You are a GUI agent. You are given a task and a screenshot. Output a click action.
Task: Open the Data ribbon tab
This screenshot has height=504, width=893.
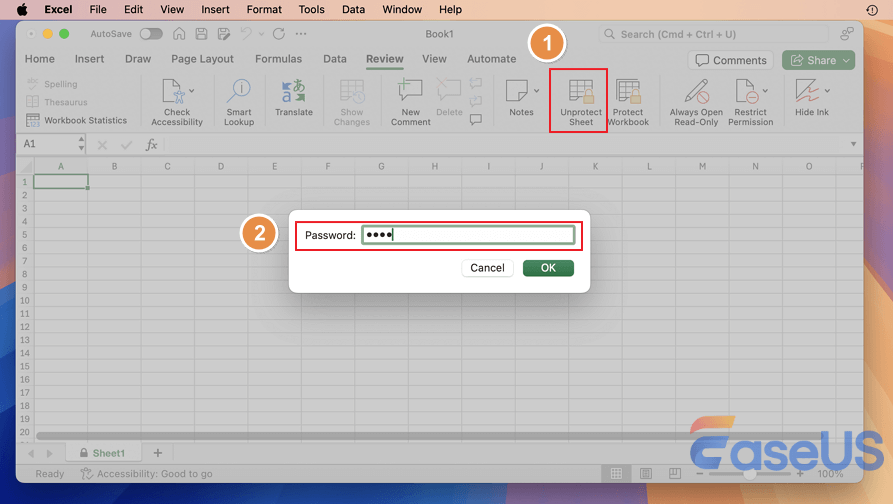click(335, 59)
